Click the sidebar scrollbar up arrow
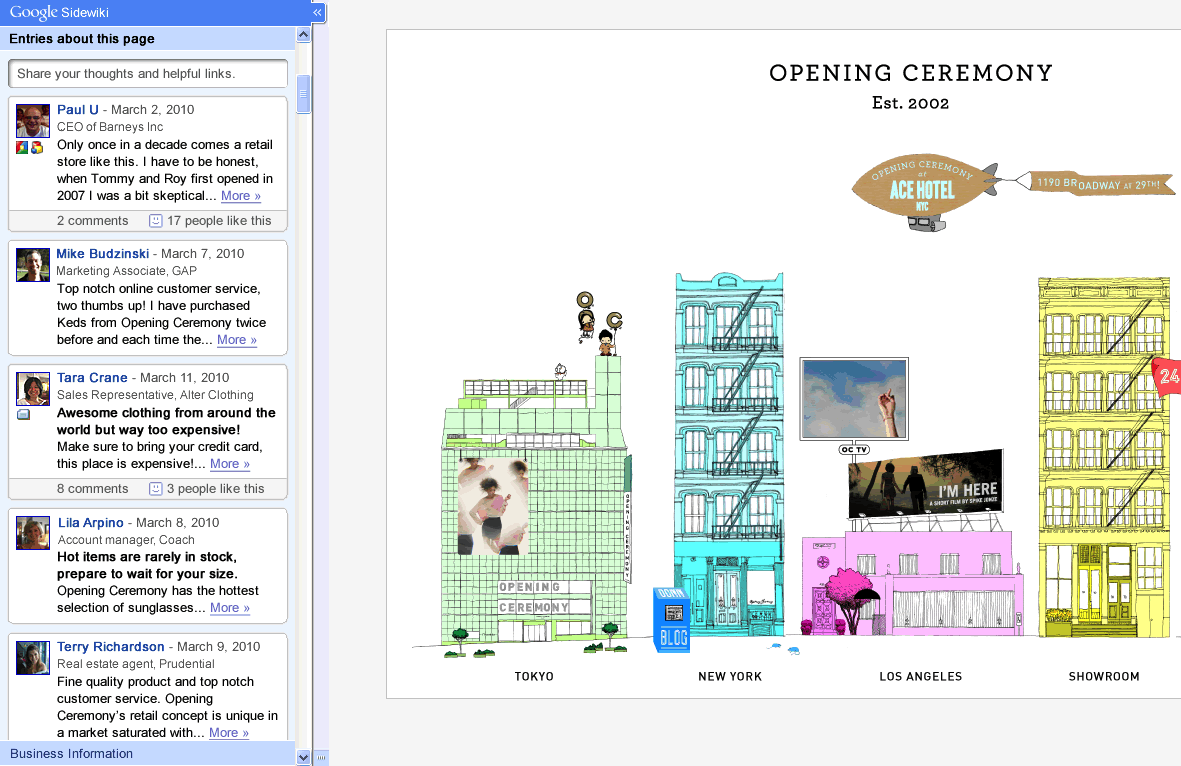Image resolution: width=1181 pixels, height=766 pixels. 304,34
